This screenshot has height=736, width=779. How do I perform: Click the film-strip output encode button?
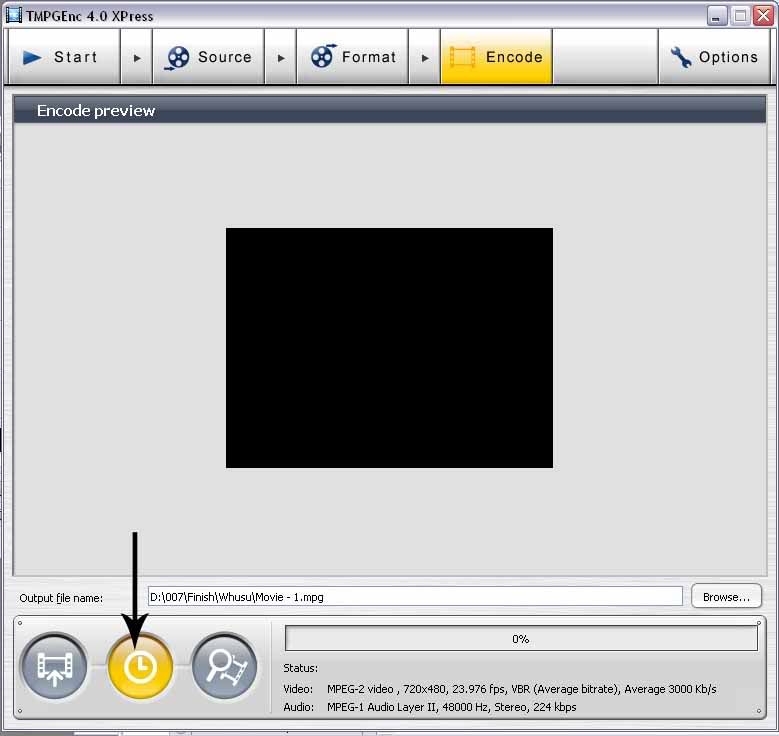[x=54, y=666]
